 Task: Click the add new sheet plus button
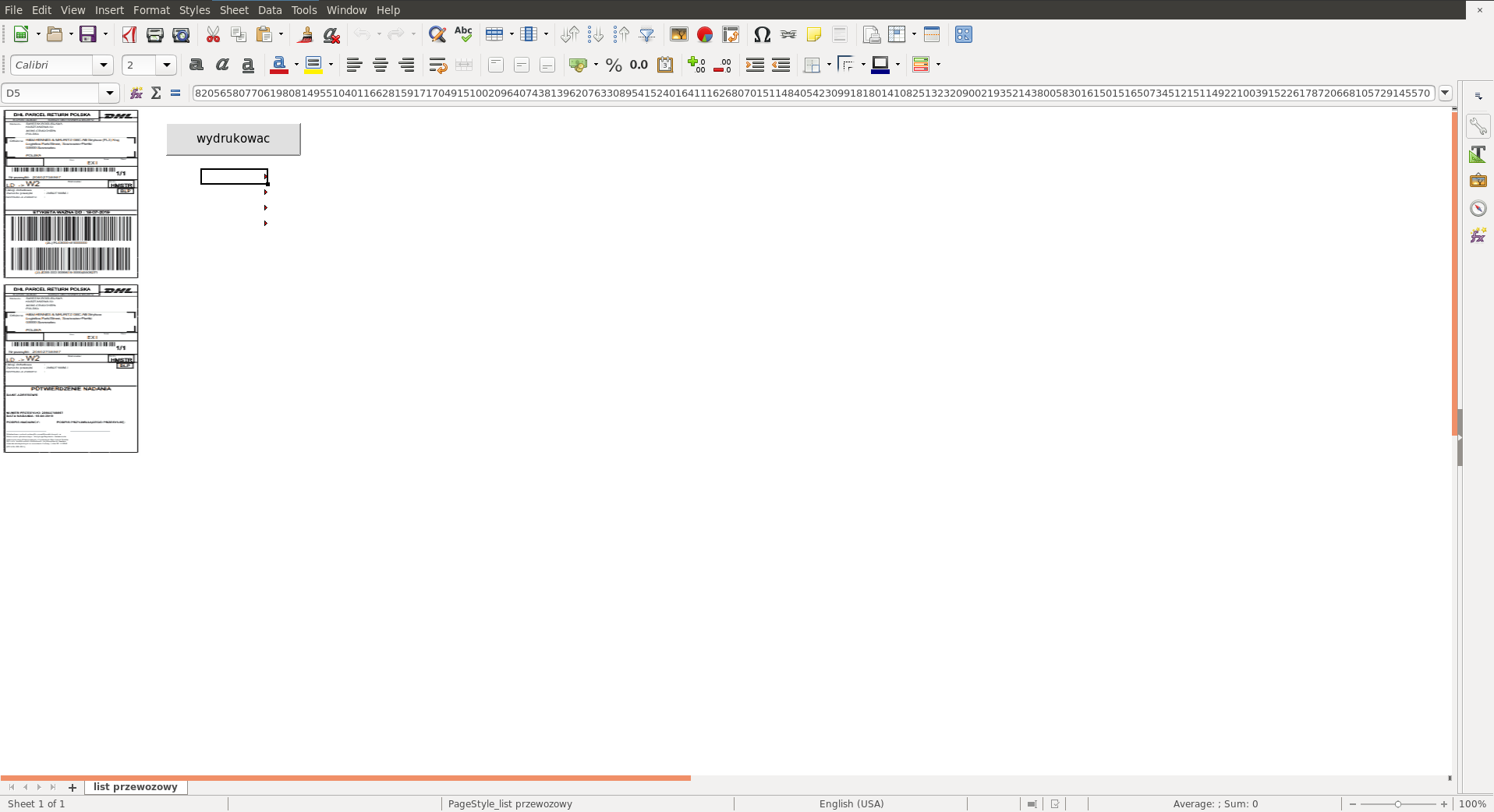pos(73,787)
